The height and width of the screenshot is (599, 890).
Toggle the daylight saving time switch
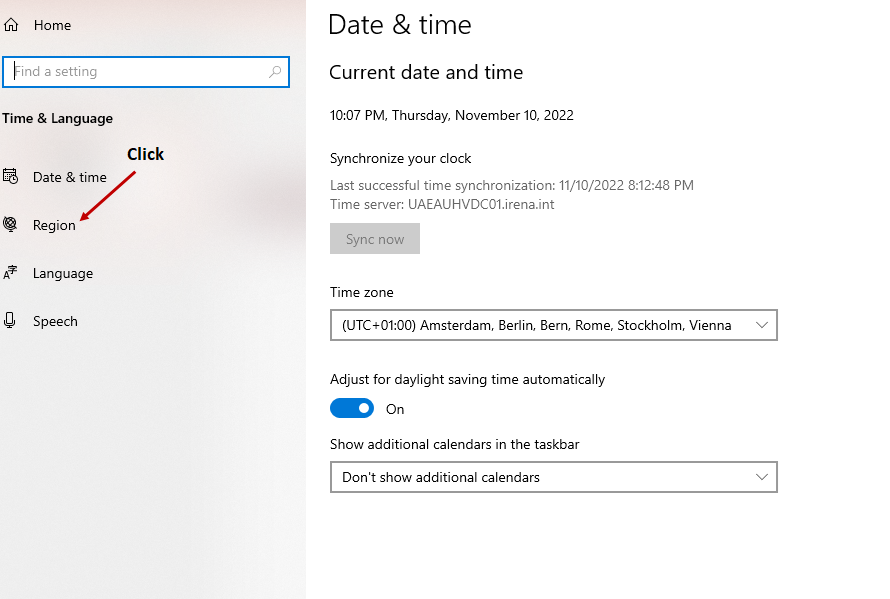click(x=352, y=408)
